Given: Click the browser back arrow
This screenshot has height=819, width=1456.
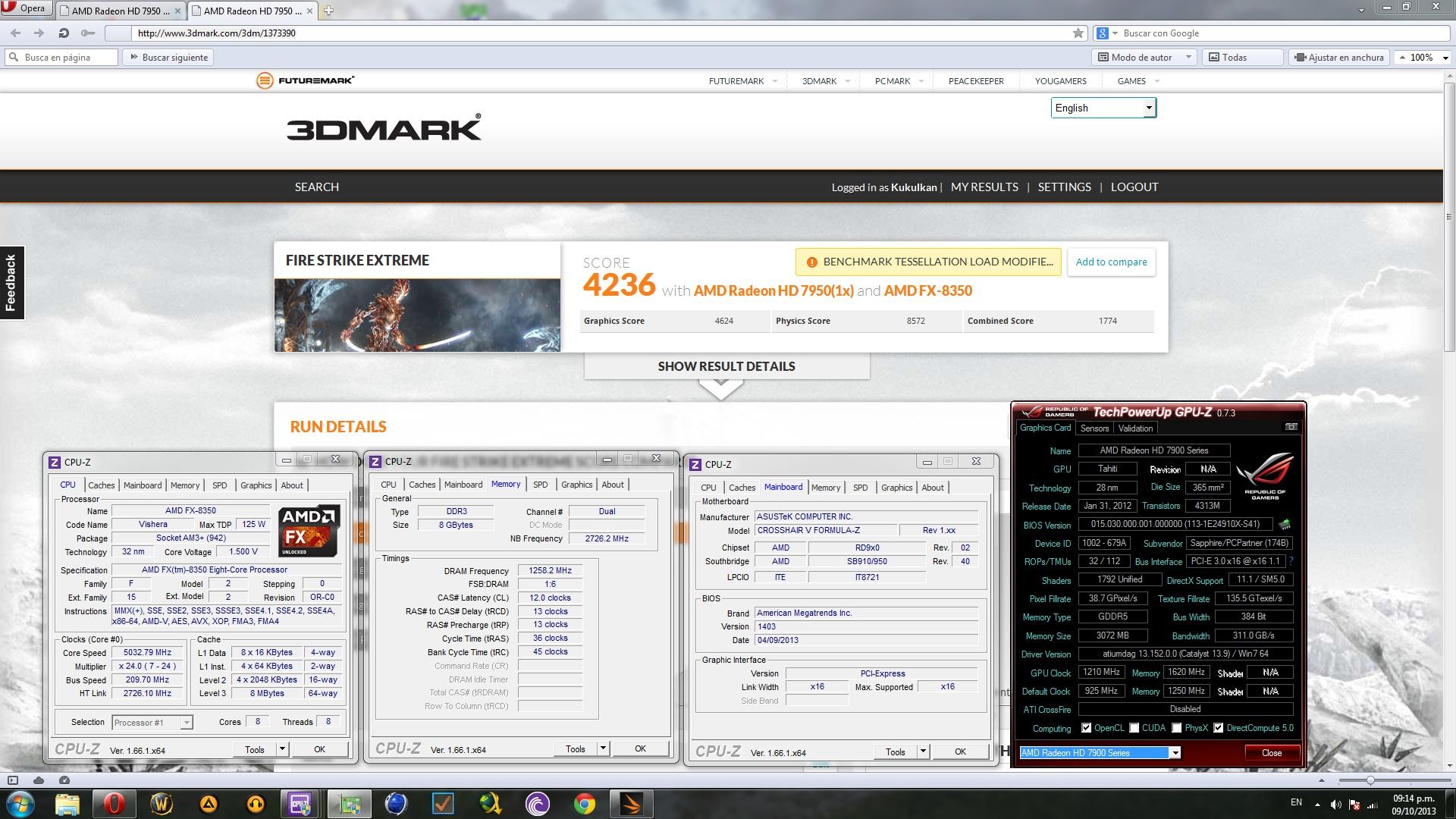Looking at the screenshot, I should tap(16, 33).
